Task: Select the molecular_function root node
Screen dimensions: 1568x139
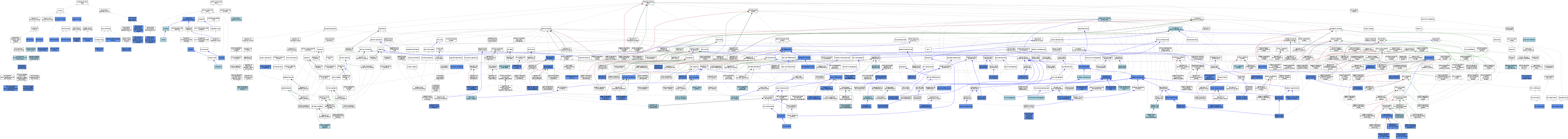Action: click(82, 2)
